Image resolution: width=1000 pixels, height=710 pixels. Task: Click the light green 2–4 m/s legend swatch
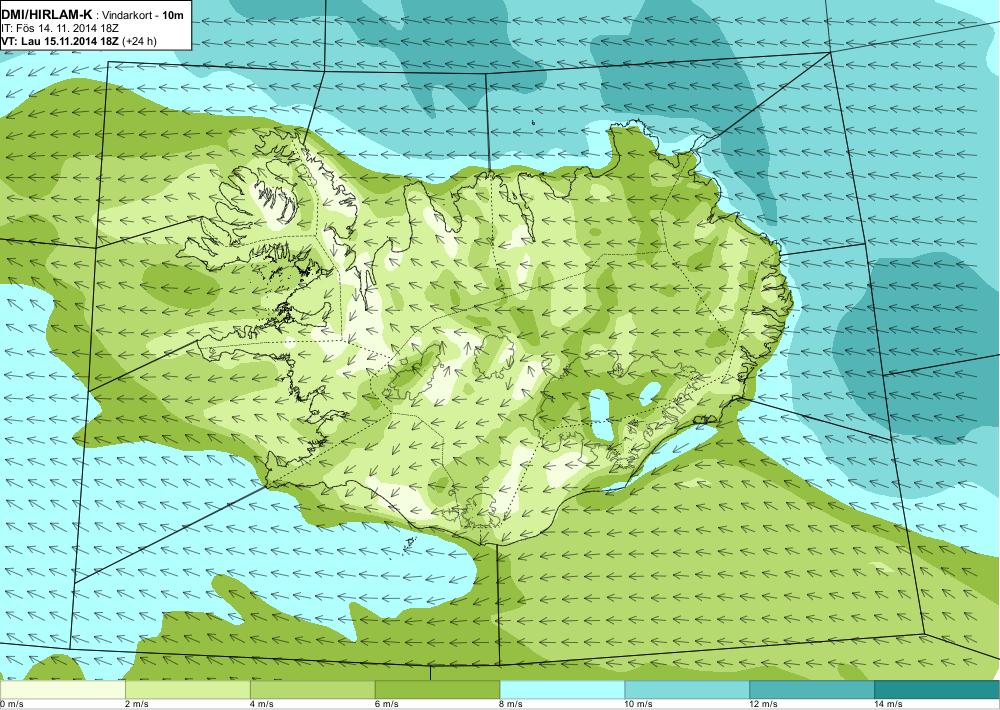[188, 690]
